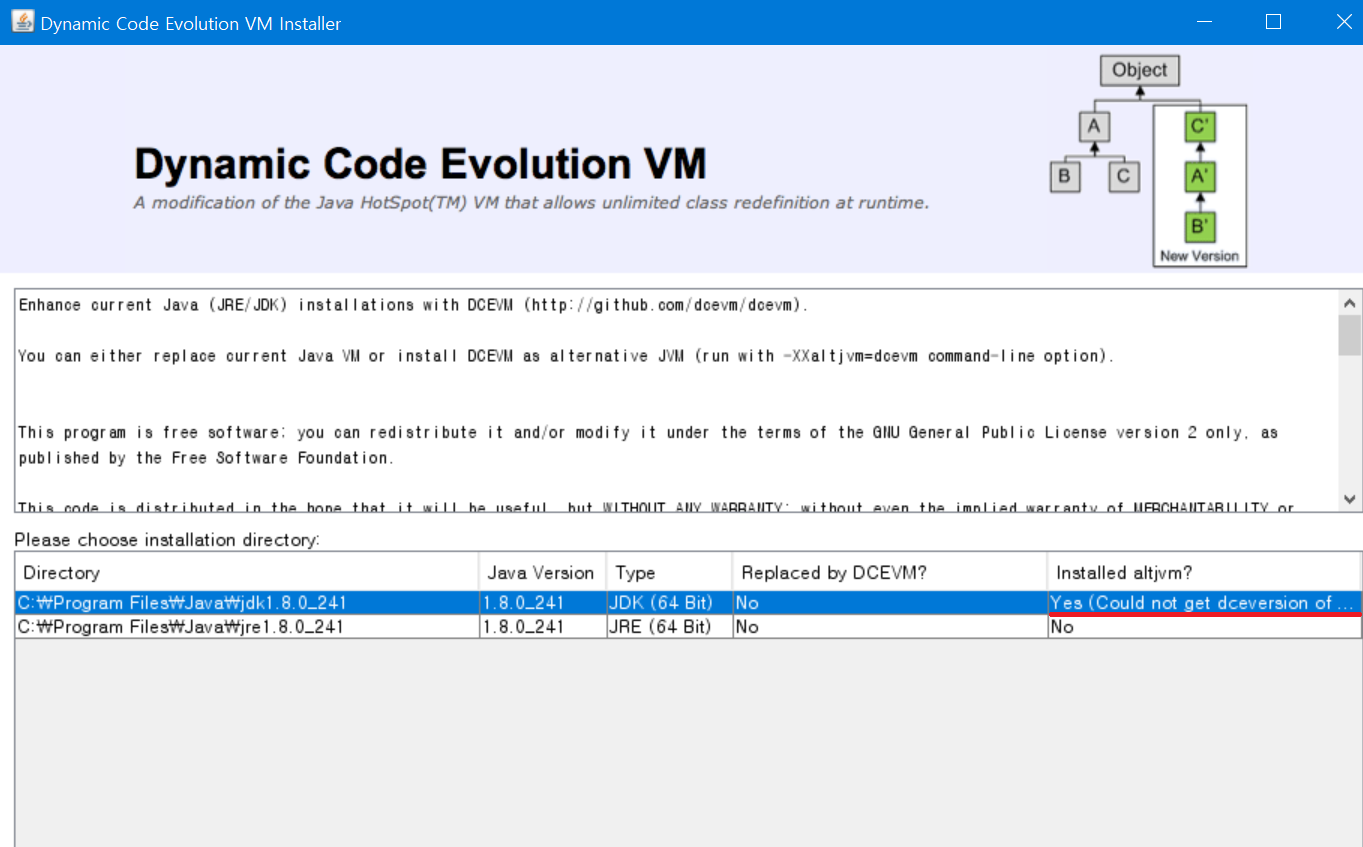
Task: Click the Dynamic Code Evolution VM heading
Action: [x=420, y=163]
